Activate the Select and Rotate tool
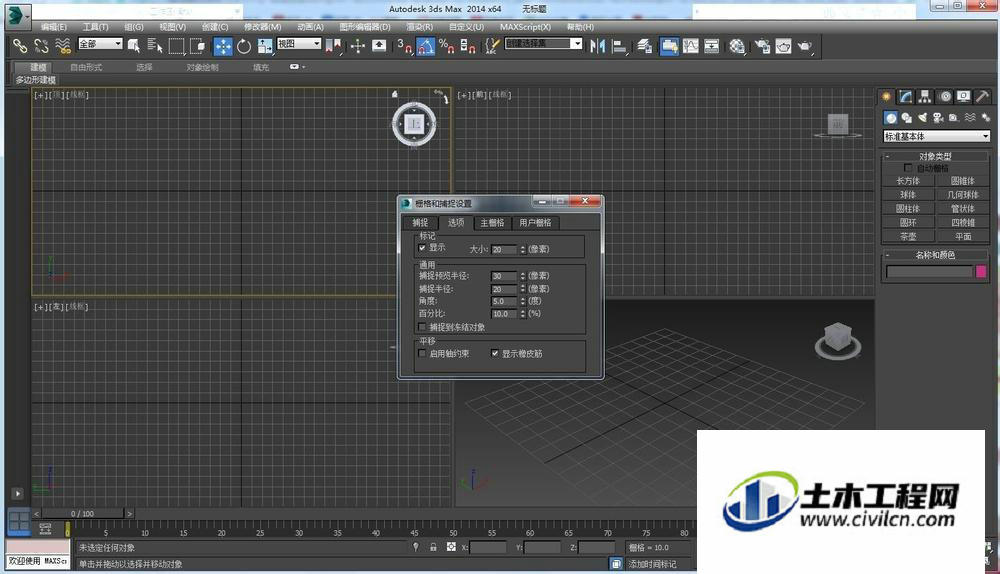The width and height of the screenshot is (1000, 574). tap(244, 46)
